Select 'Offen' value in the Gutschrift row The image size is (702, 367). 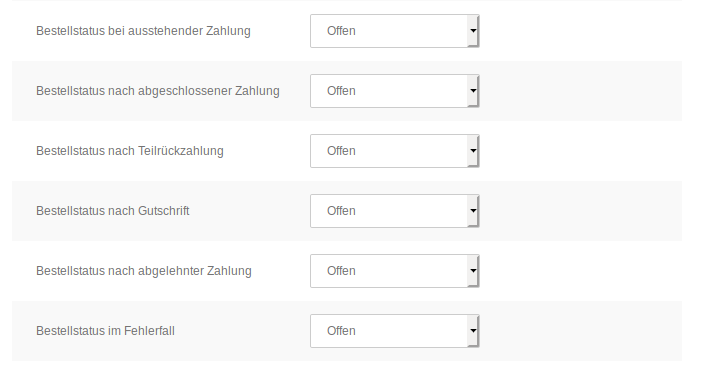341,211
